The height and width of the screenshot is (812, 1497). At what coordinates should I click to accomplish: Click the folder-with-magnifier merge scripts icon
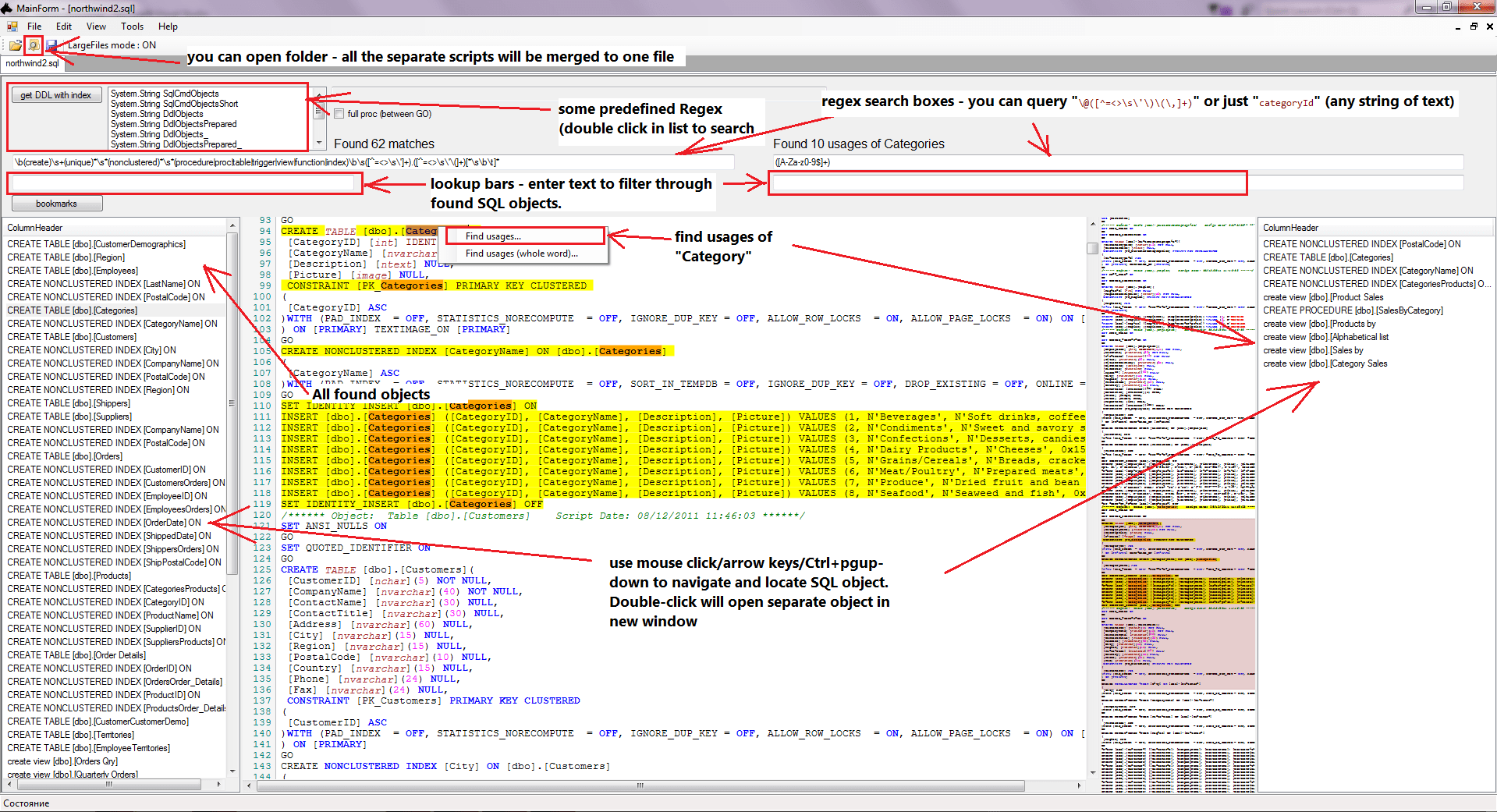[33, 44]
